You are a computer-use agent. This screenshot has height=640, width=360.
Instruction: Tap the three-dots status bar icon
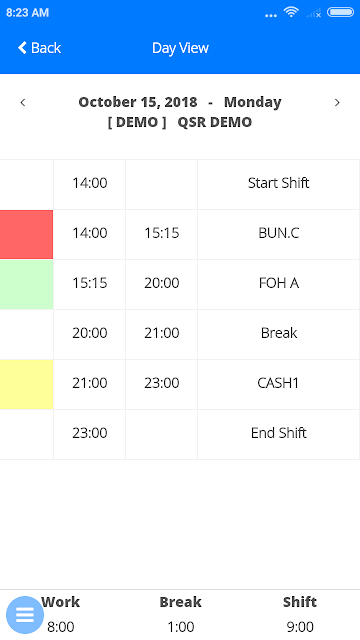271,16
